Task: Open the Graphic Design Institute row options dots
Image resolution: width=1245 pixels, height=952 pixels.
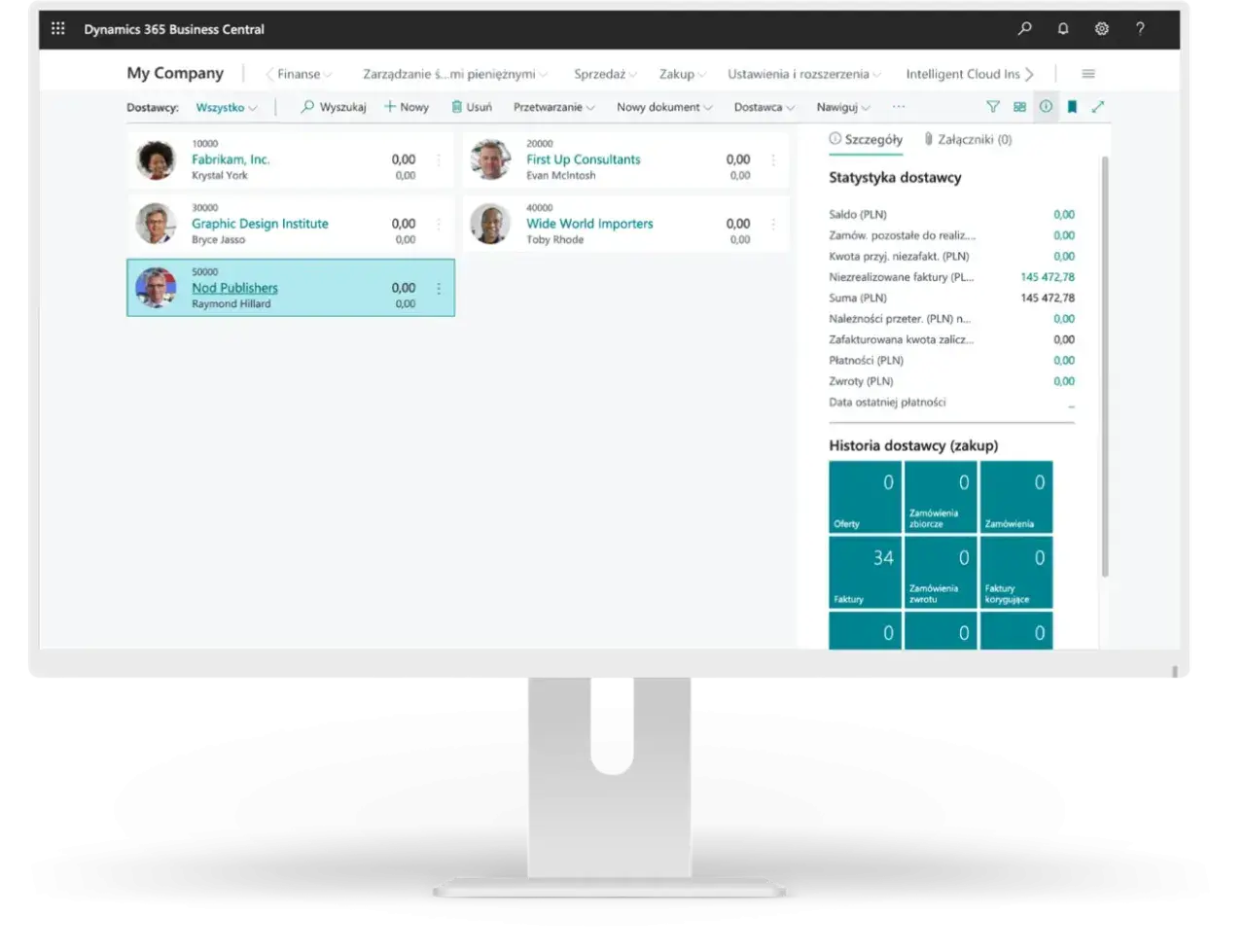Action: pos(439,224)
